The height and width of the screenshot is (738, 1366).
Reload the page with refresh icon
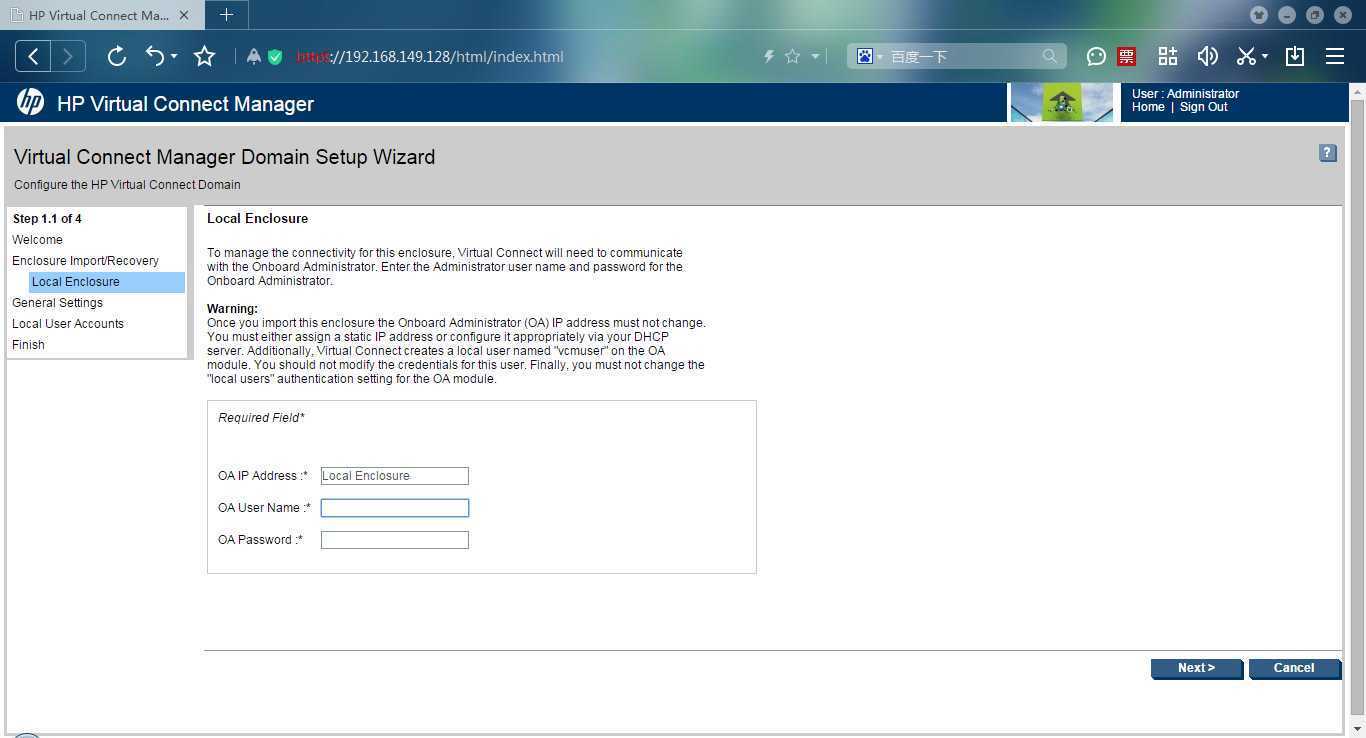tap(116, 56)
